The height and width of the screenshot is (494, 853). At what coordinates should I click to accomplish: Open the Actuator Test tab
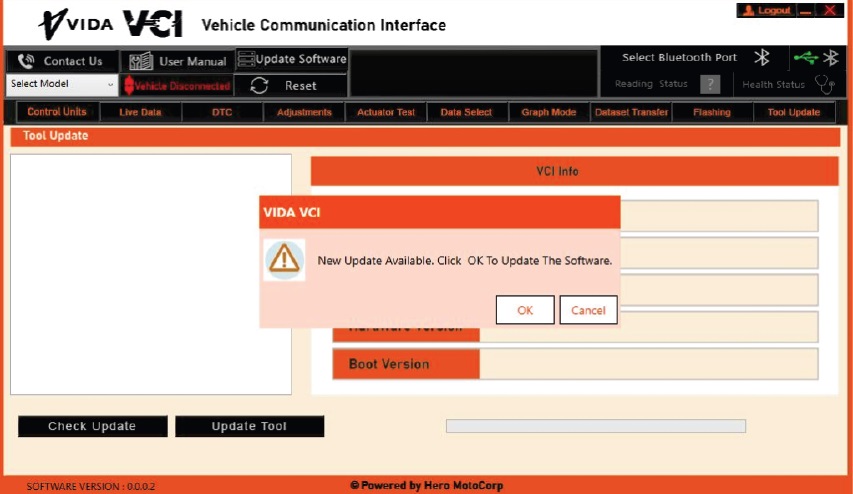point(386,113)
